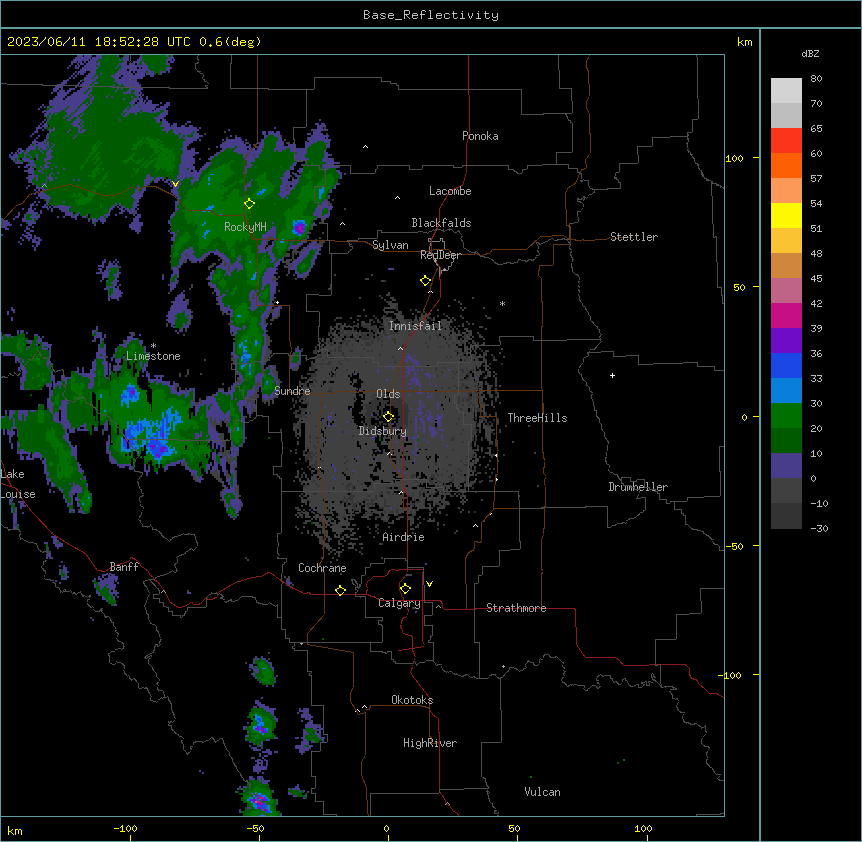Click the Didsbury city label
The width and height of the screenshot is (862, 842).
point(383,431)
